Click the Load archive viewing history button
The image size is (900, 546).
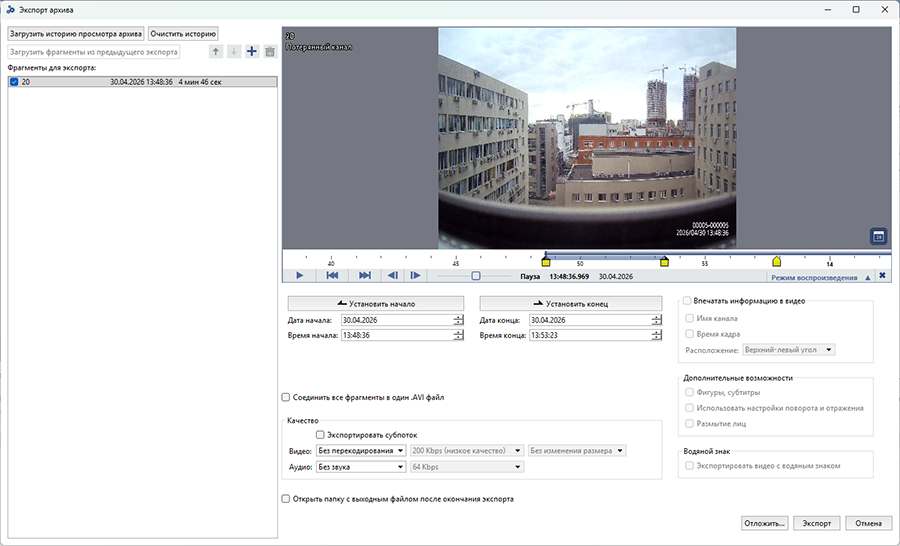pos(76,34)
